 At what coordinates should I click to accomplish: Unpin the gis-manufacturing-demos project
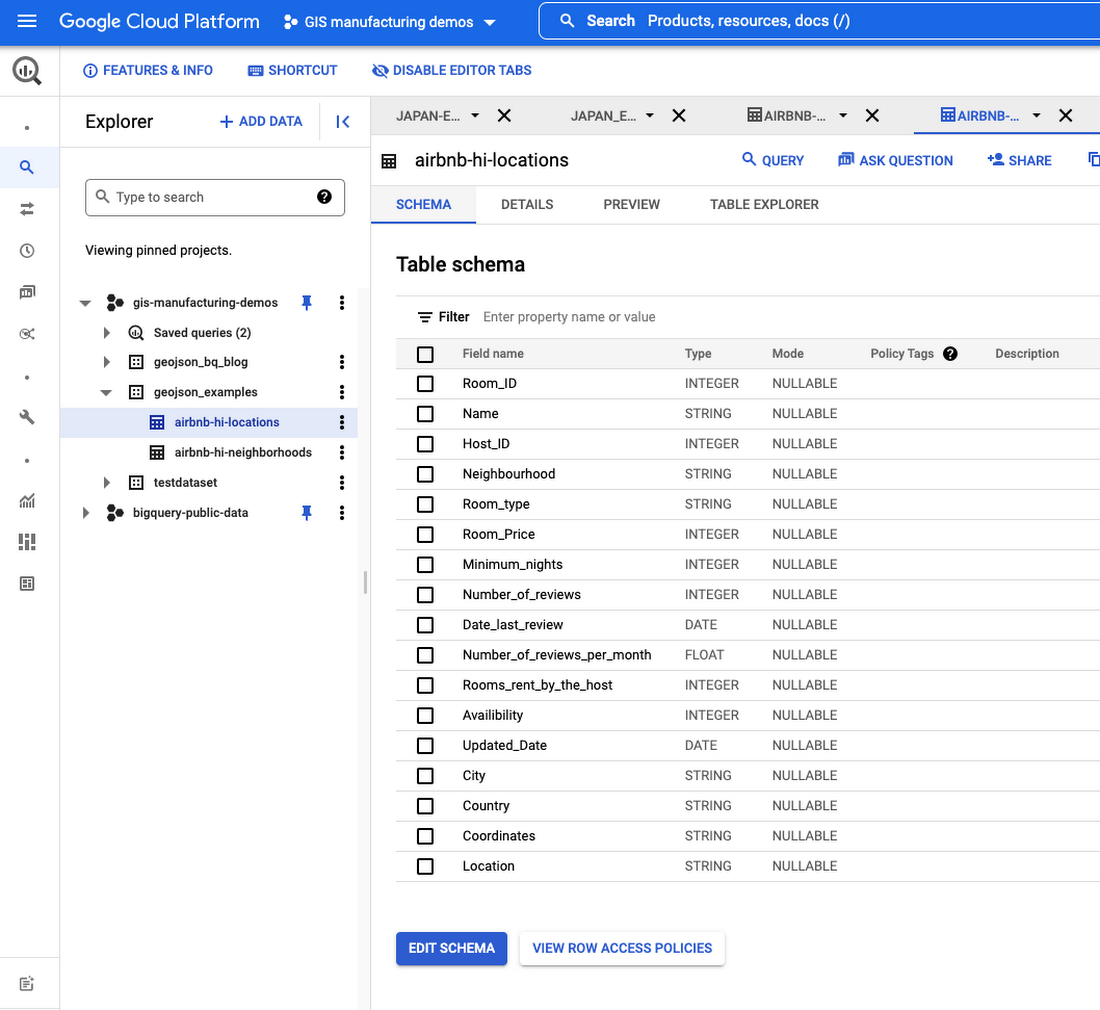point(307,302)
